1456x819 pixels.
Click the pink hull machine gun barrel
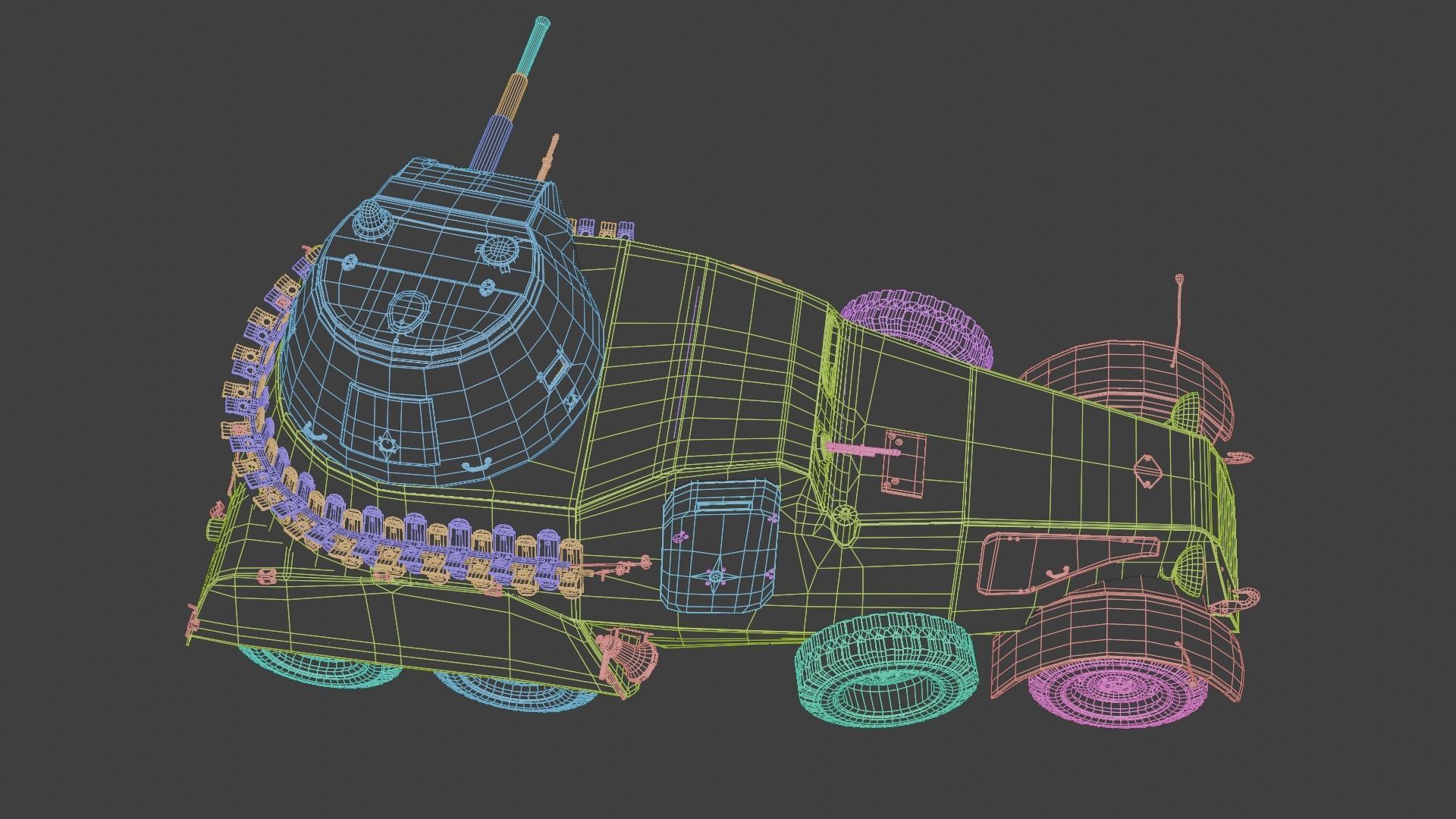click(862, 449)
